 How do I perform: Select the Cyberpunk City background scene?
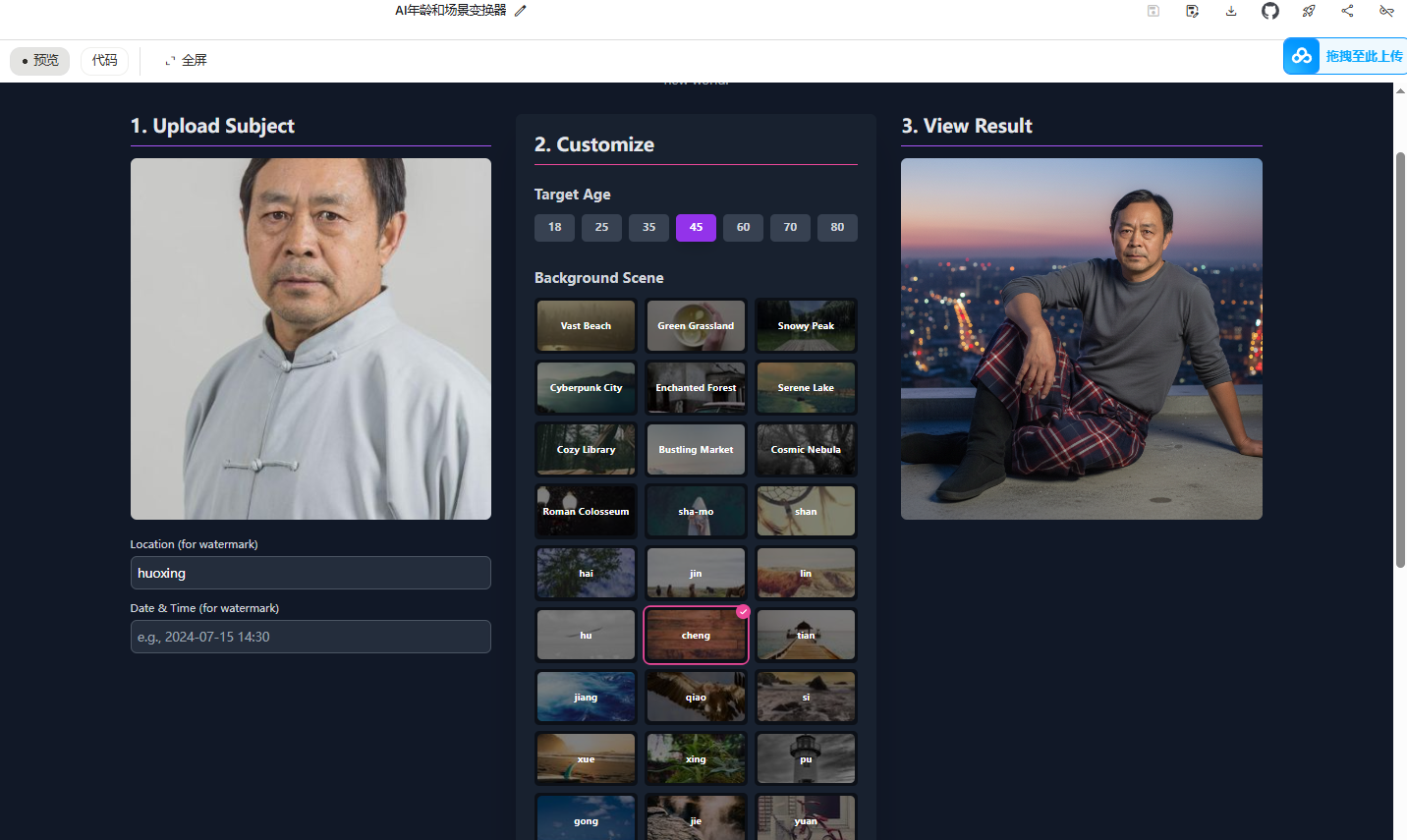[586, 387]
